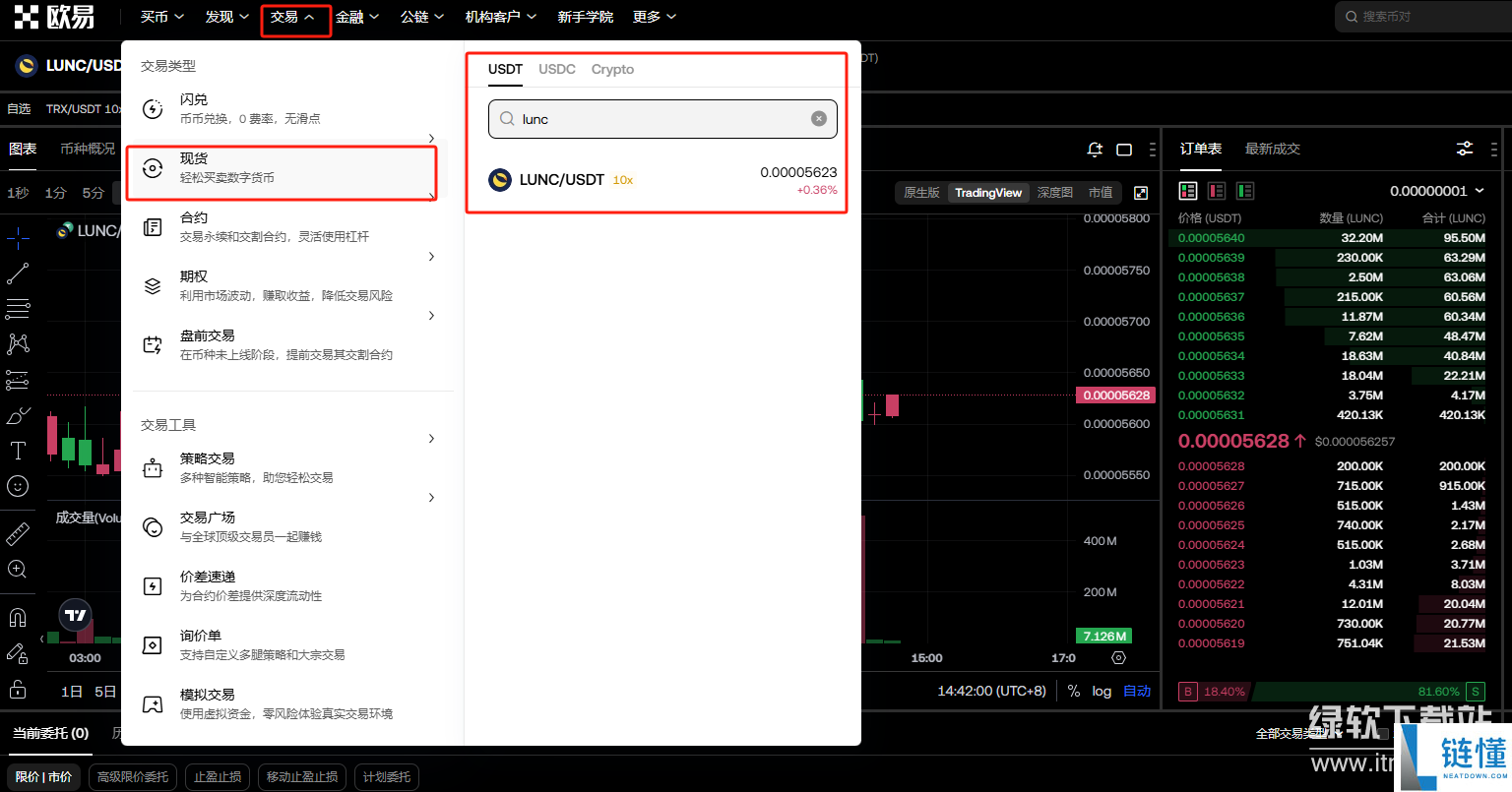Open the 买币 dropdown menu
This screenshot has height=792, width=1512.
point(162,17)
